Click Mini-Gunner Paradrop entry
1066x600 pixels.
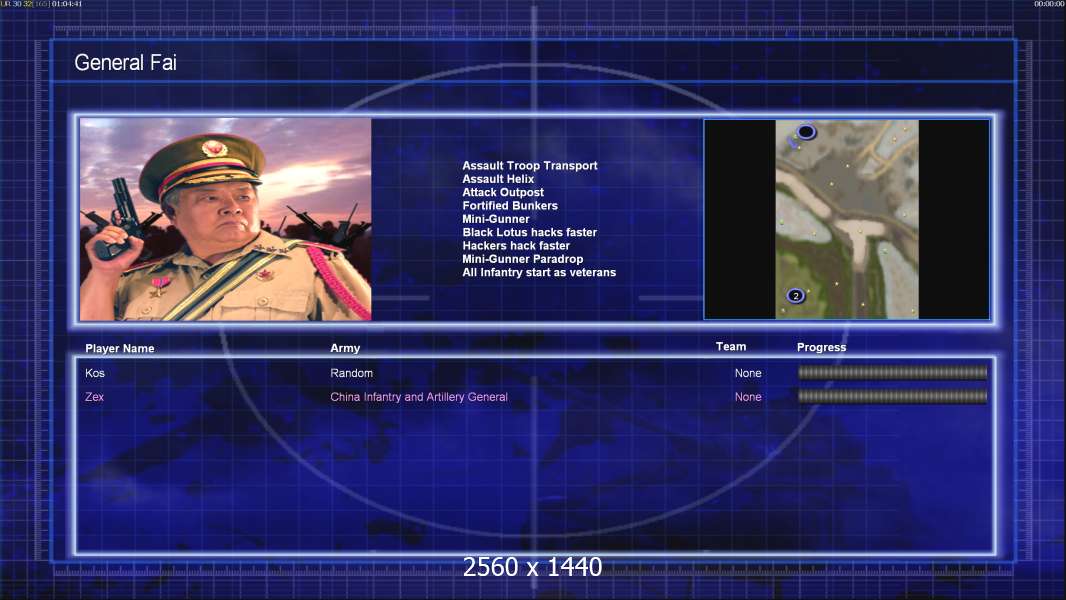[x=522, y=259]
